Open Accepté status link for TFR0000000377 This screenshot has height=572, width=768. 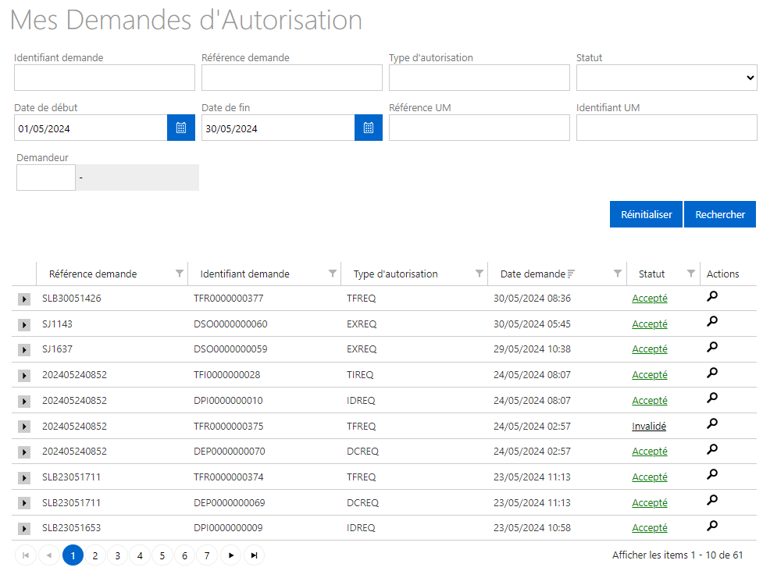649,298
